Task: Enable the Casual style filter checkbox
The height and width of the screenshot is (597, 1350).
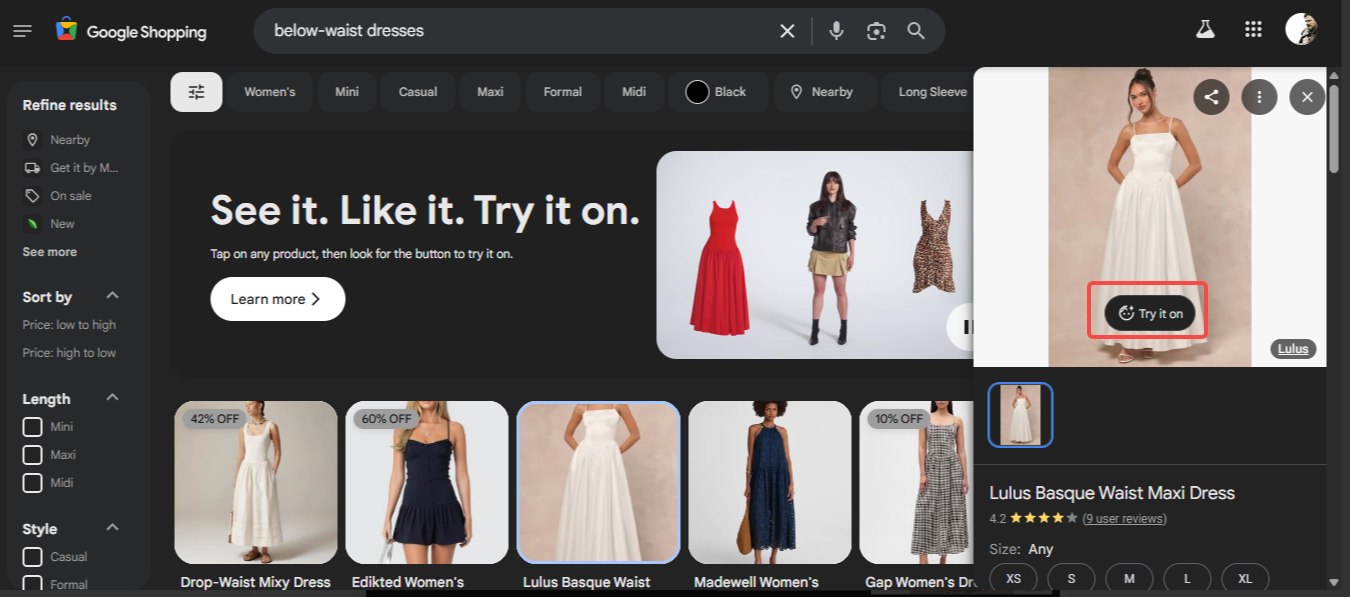Action: coord(32,556)
